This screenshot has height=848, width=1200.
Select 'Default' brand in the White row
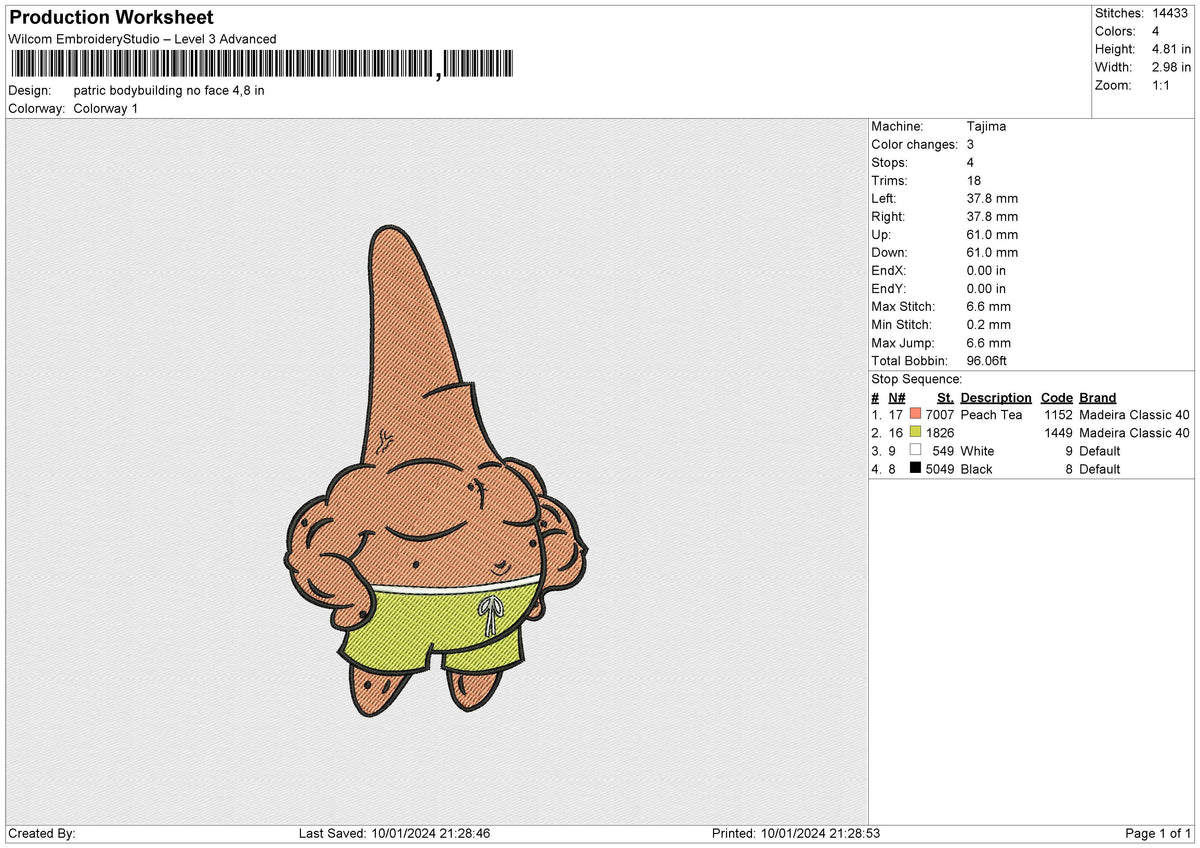pos(1100,451)
